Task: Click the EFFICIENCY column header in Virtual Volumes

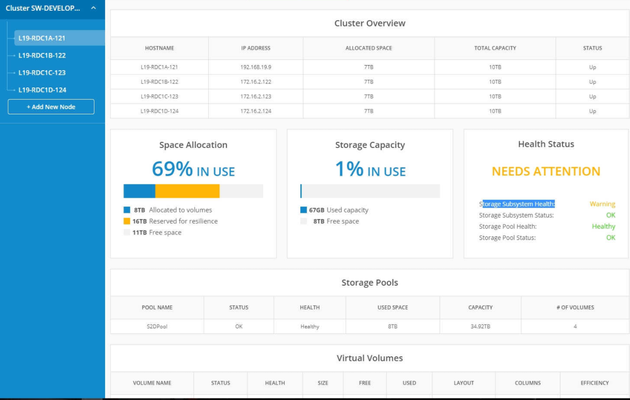Action: pos(595,383)
